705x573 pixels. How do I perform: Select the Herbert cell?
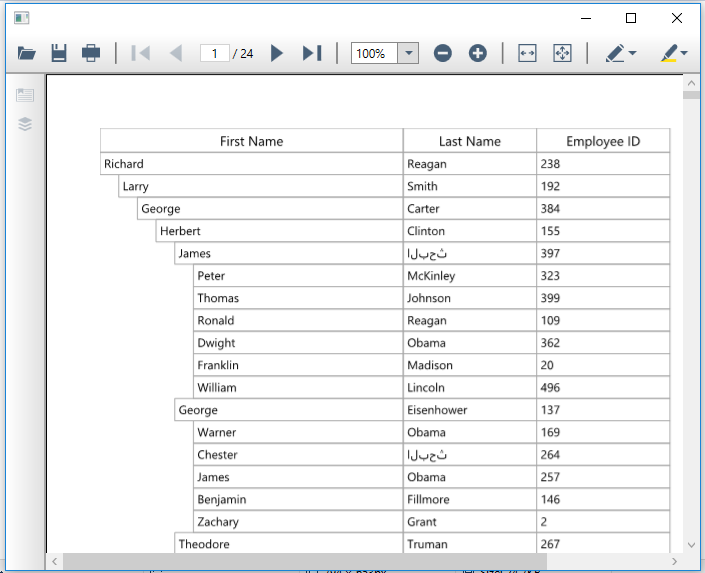coord(279,231)
